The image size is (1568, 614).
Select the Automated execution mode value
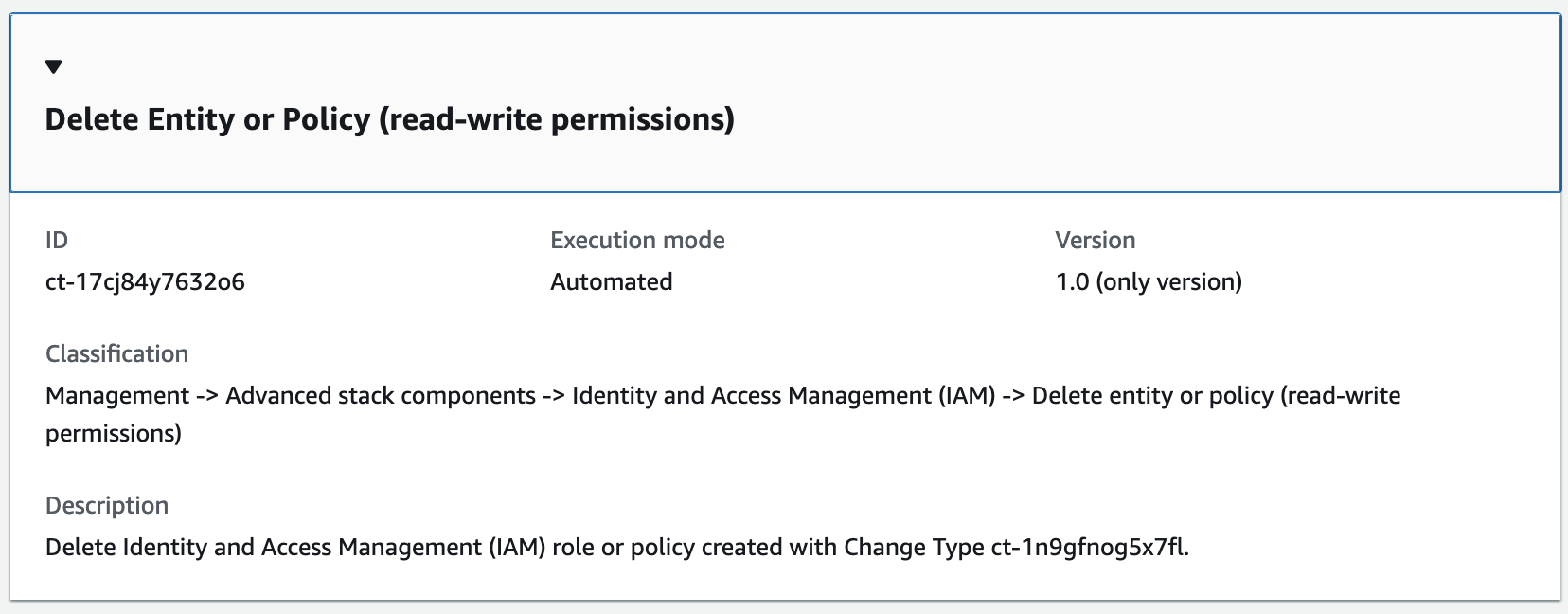[x=611, y=281]
